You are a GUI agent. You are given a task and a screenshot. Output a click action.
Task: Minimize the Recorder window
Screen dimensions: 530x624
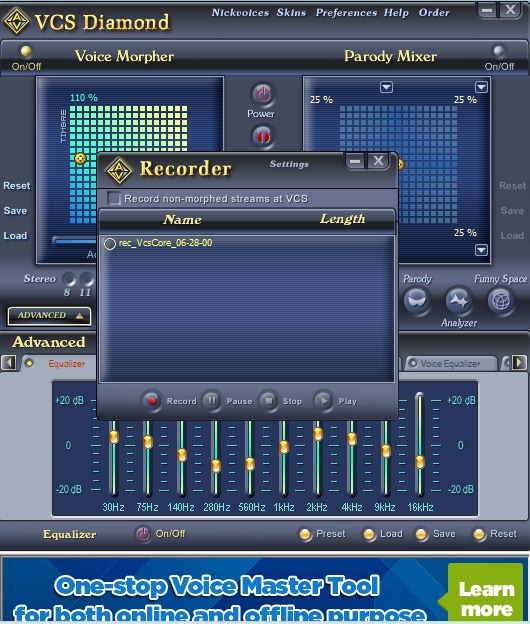pyautogui.click(x=355, y=162)
